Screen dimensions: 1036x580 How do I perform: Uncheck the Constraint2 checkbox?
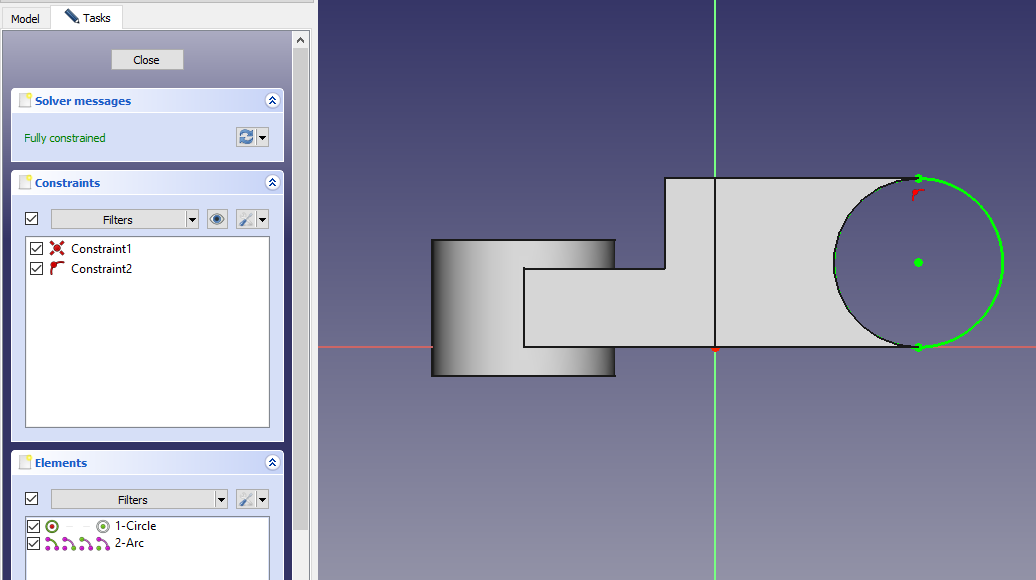pos(37,269)
